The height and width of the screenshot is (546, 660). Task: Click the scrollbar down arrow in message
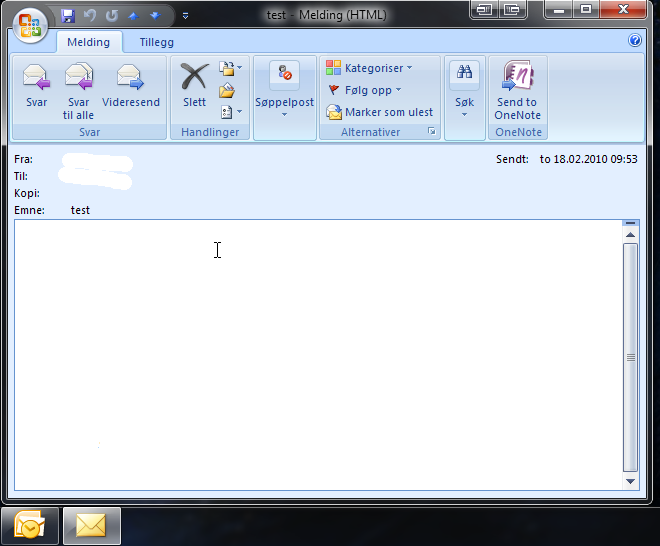(x=630, y=481)
